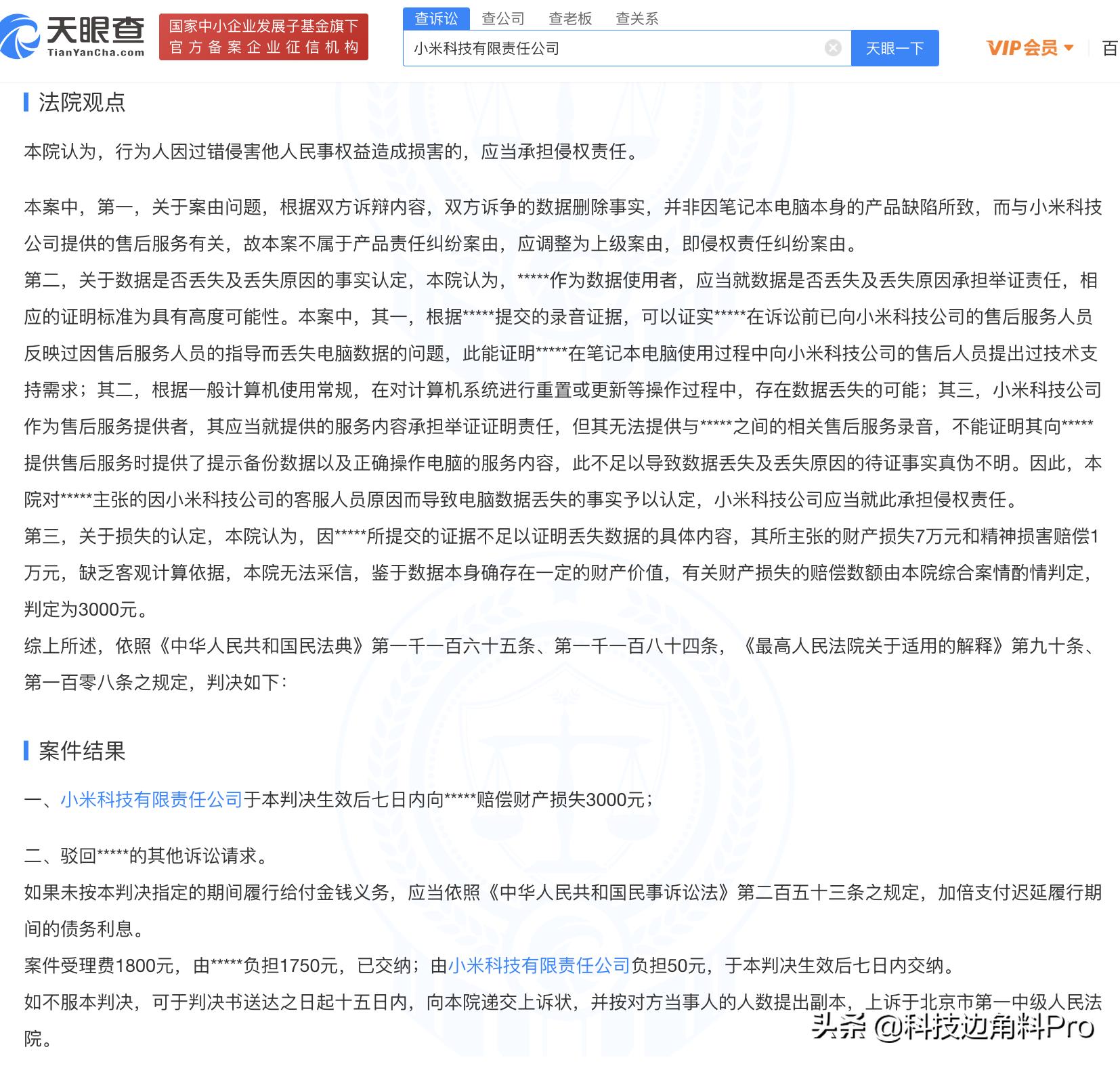Select the 查关系 tab
1120x1066 pixels.
(x=637, y=18)
